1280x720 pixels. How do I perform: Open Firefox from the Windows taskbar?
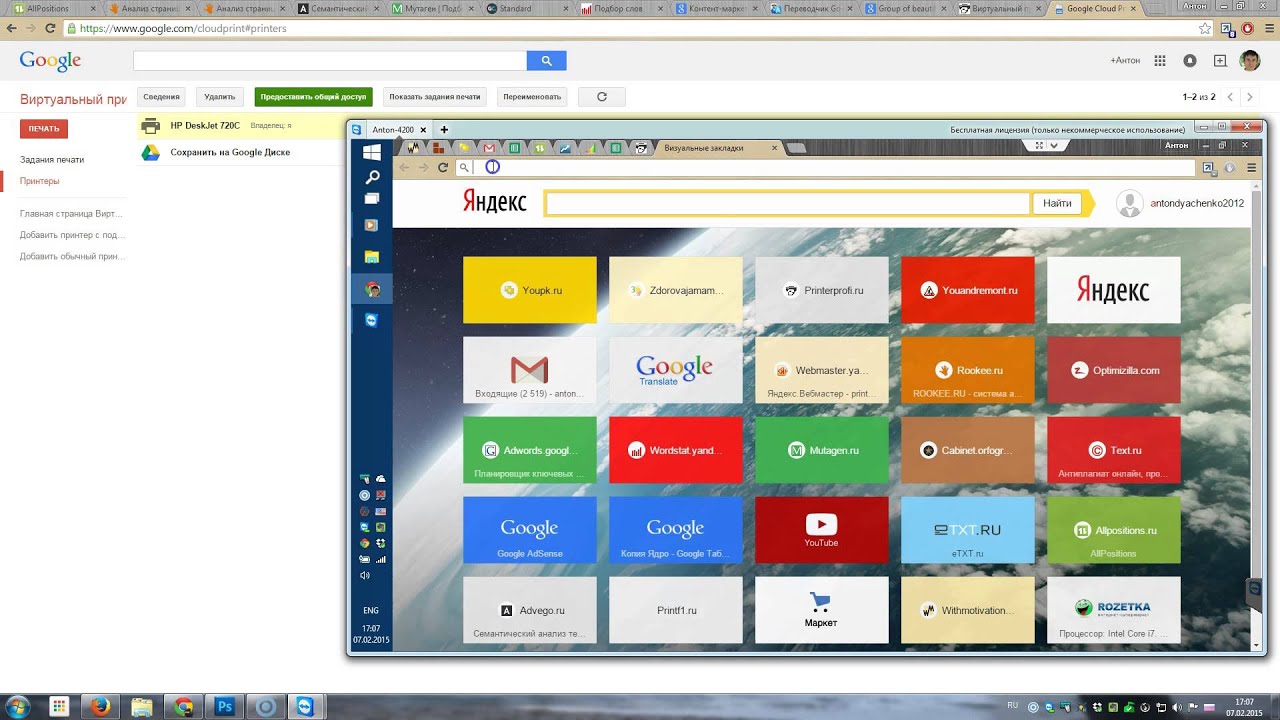tap(99, 707)
